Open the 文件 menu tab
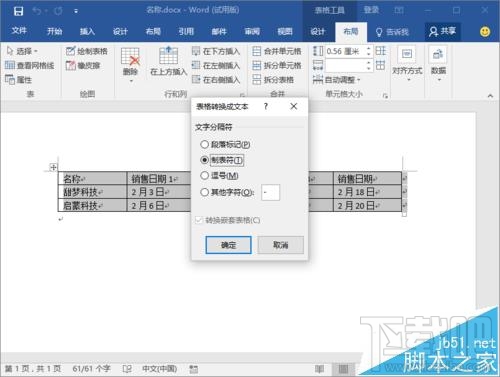Screen dimensions: 500x377 pos(19,31)
